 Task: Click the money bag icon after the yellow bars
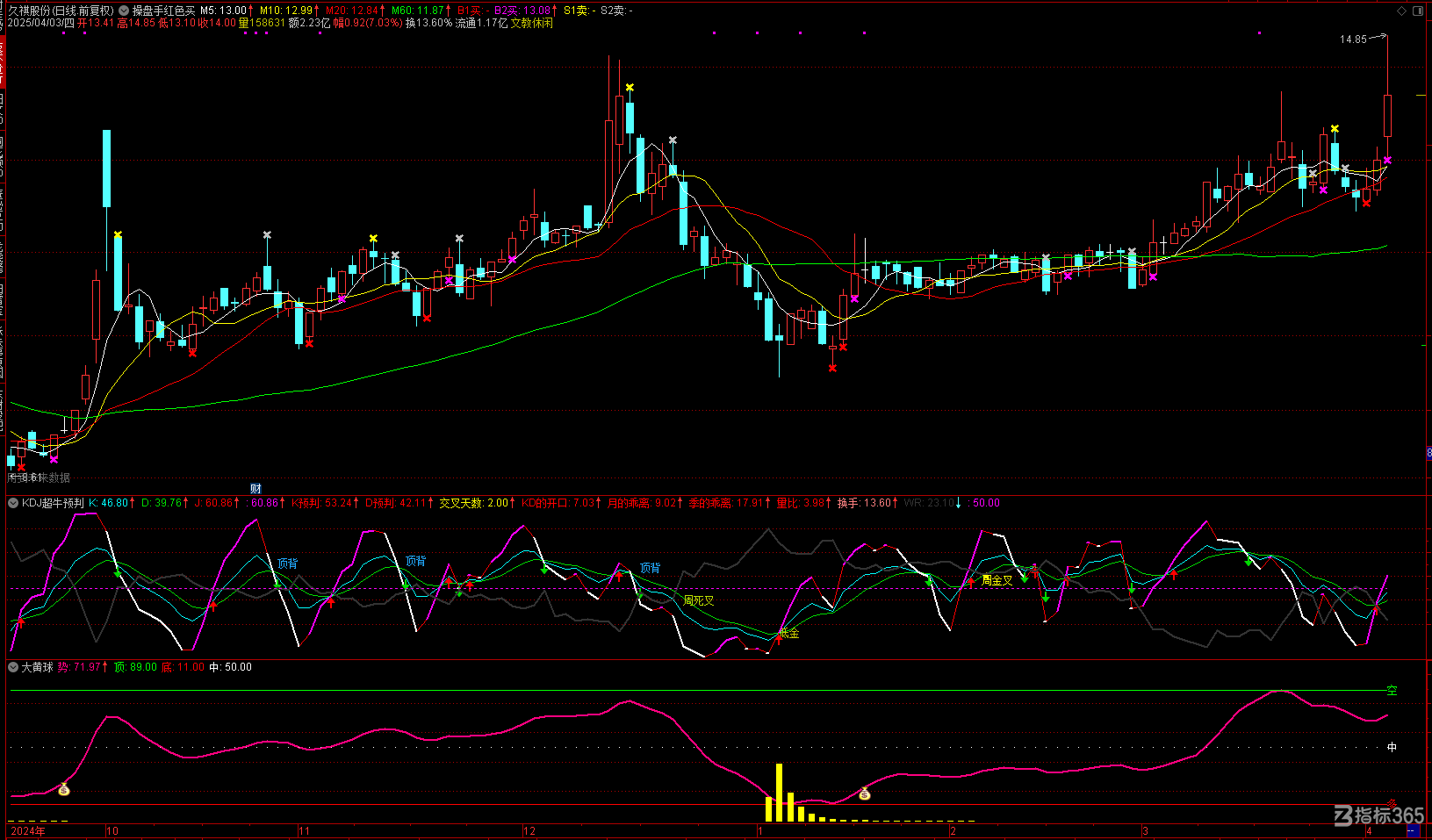click(864, 794)
